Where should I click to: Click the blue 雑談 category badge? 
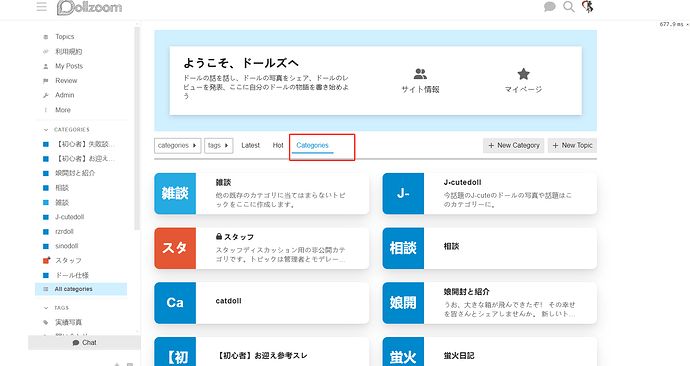click(175, 194)
